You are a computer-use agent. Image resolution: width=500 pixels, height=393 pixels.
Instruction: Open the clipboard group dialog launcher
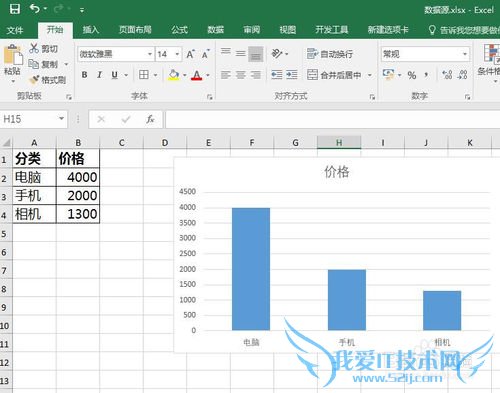click(69, 97)
